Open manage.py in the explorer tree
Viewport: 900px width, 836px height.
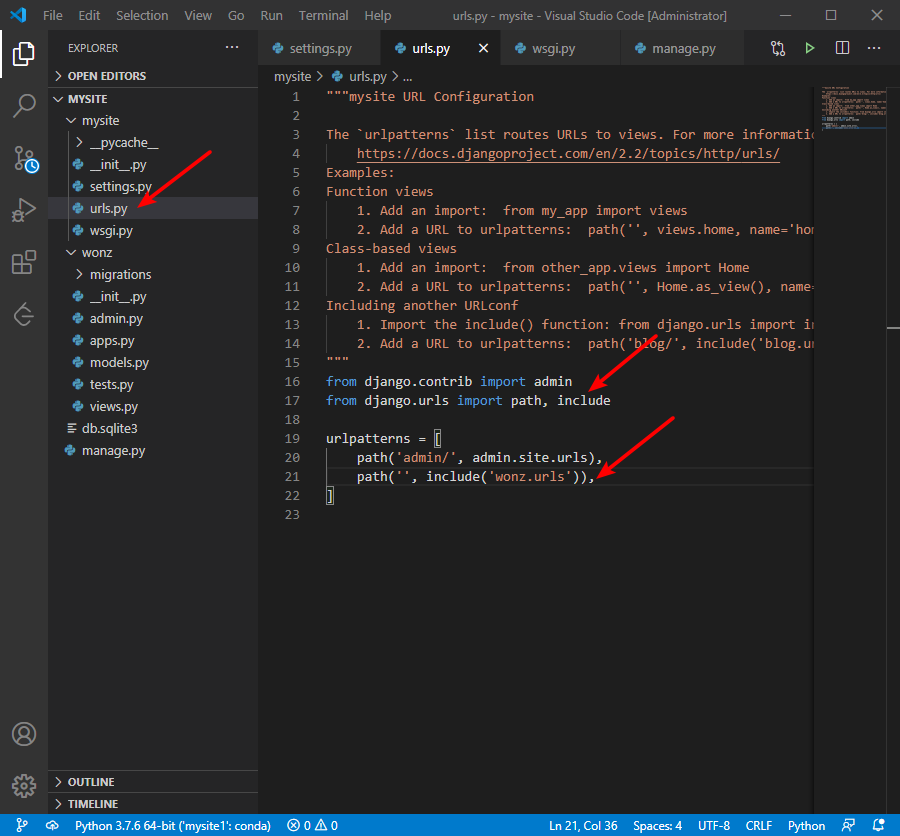[153, 451]
